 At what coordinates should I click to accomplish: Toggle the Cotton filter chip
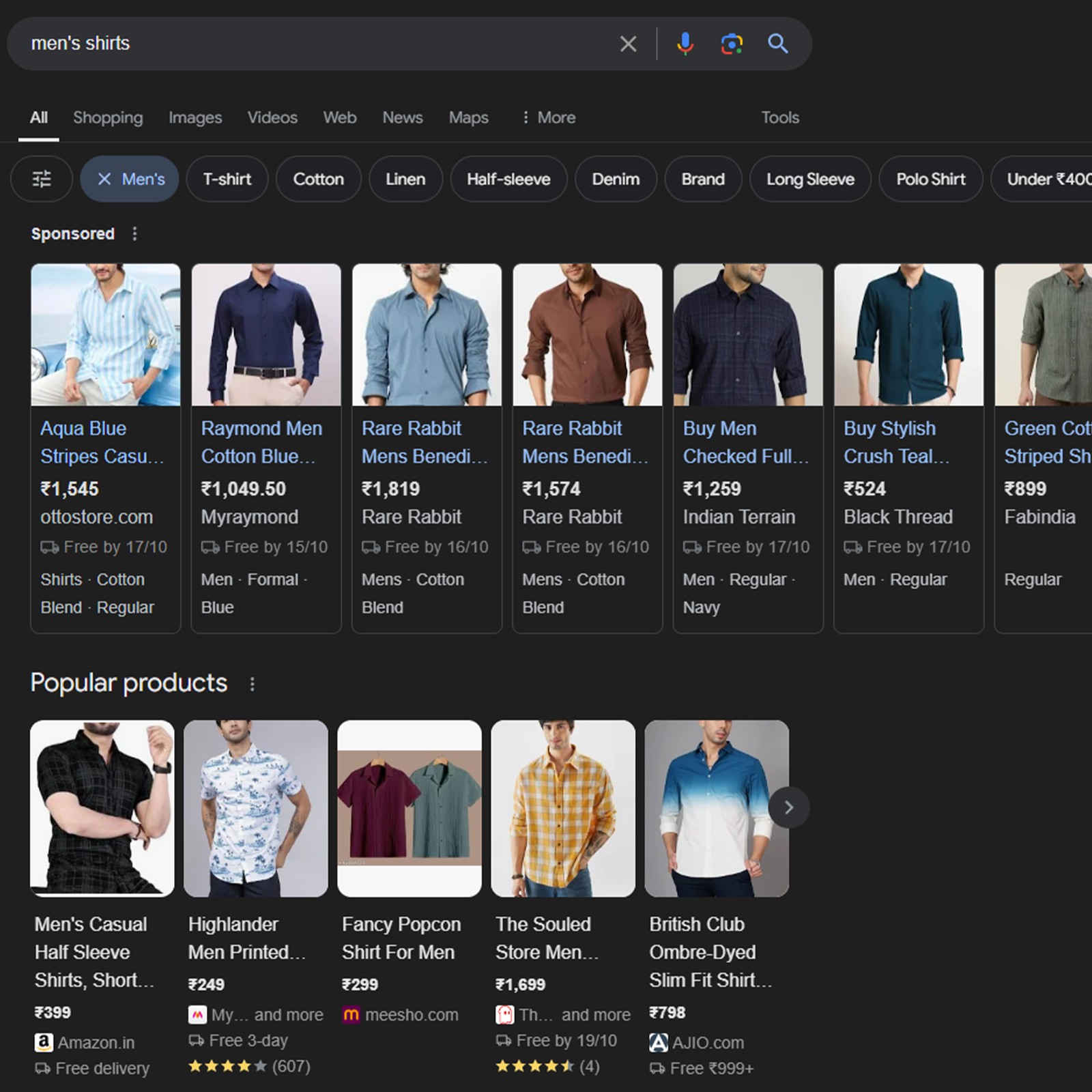319,179
